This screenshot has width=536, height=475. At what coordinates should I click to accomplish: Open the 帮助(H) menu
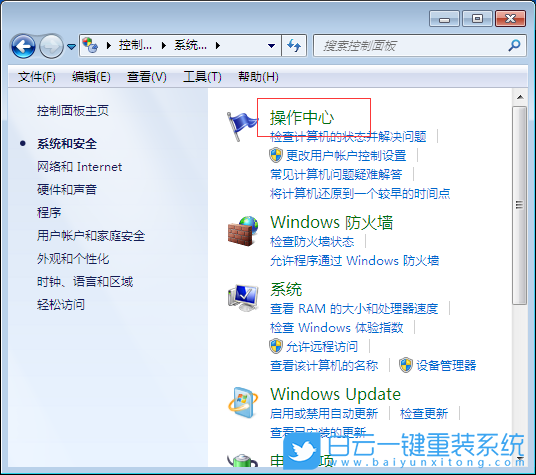point(258,77)
